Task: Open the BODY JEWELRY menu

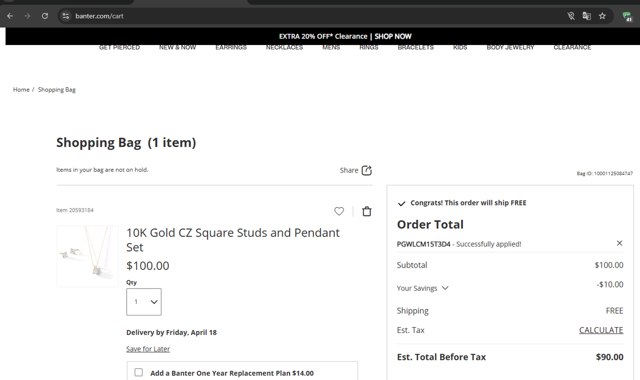Action: click(510, 47)
